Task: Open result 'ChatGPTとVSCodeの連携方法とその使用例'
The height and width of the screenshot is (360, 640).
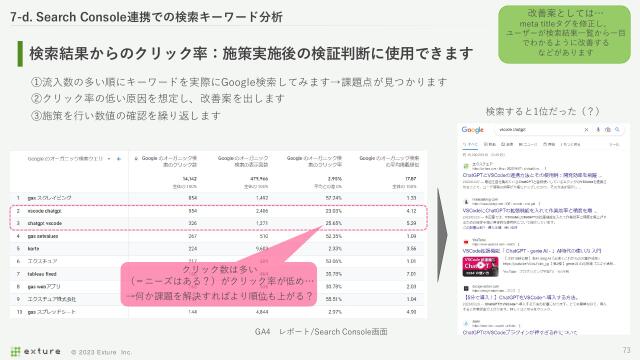Action: (532, 175)
